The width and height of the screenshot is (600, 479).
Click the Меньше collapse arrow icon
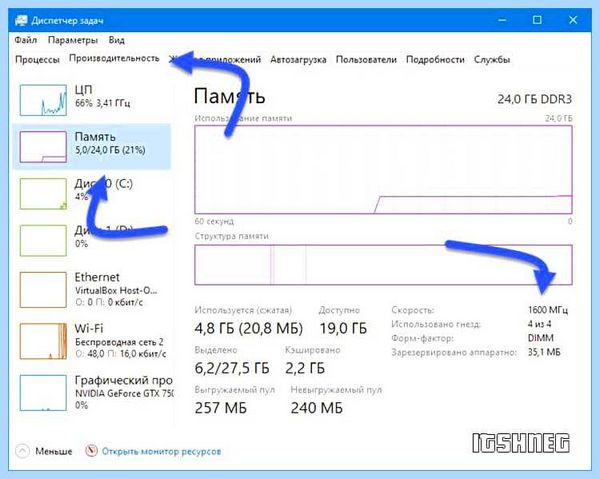pyautogui.click(x=22, y=451)
